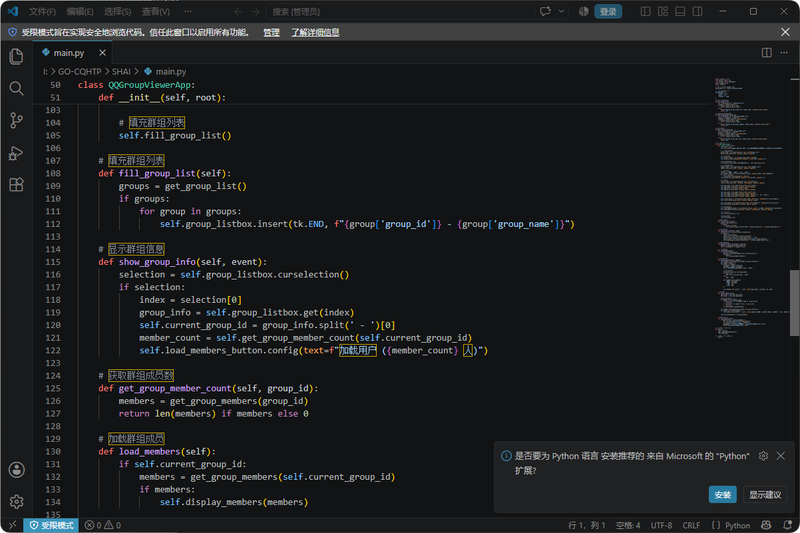Click the vertical scrollbar thumb
Screen dimensions: 800x533
point(794,303)
